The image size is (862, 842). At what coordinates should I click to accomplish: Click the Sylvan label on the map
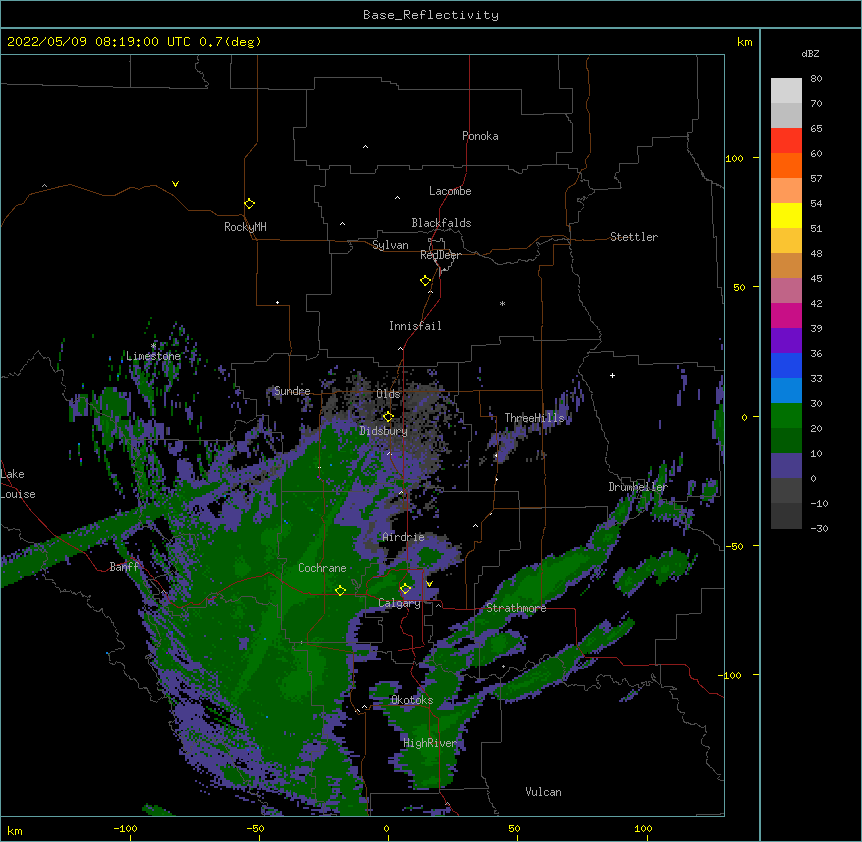(x=390, y=245)
